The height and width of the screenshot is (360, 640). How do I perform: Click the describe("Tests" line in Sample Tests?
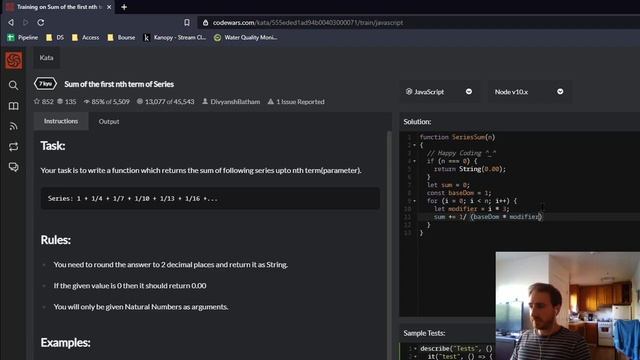click(x=456, y=349)
